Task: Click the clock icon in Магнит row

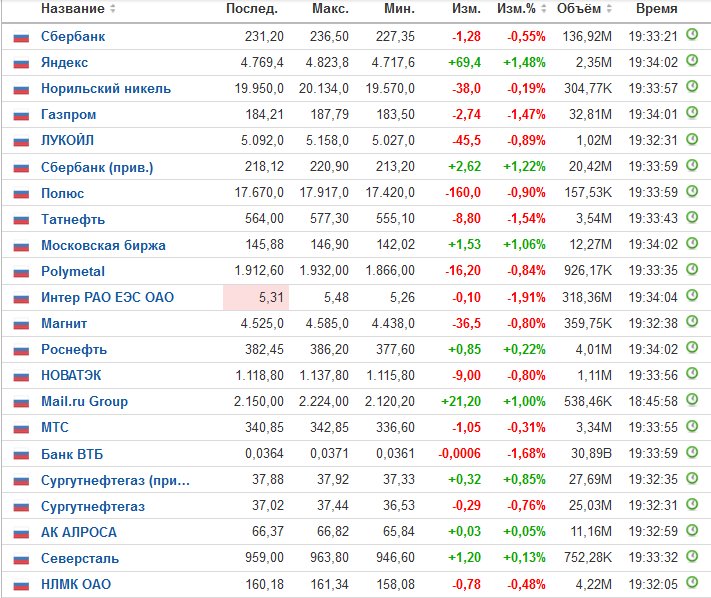Action: pyautogui.click(x=692, y=321)
